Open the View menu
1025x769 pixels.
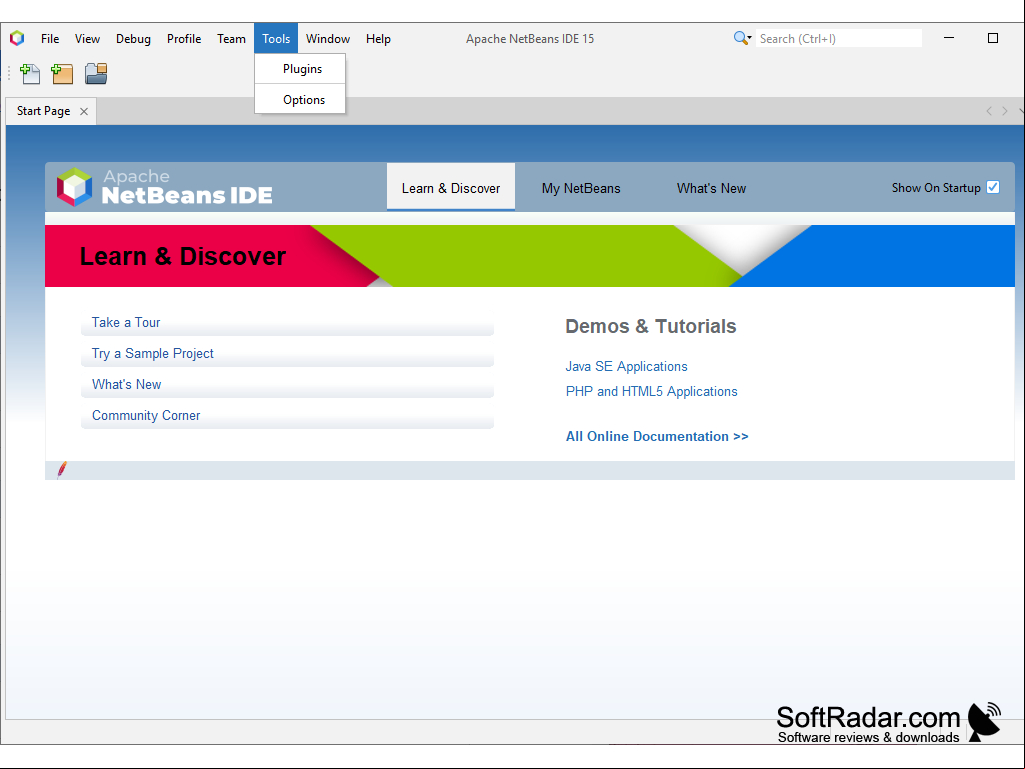coord(87,39)
